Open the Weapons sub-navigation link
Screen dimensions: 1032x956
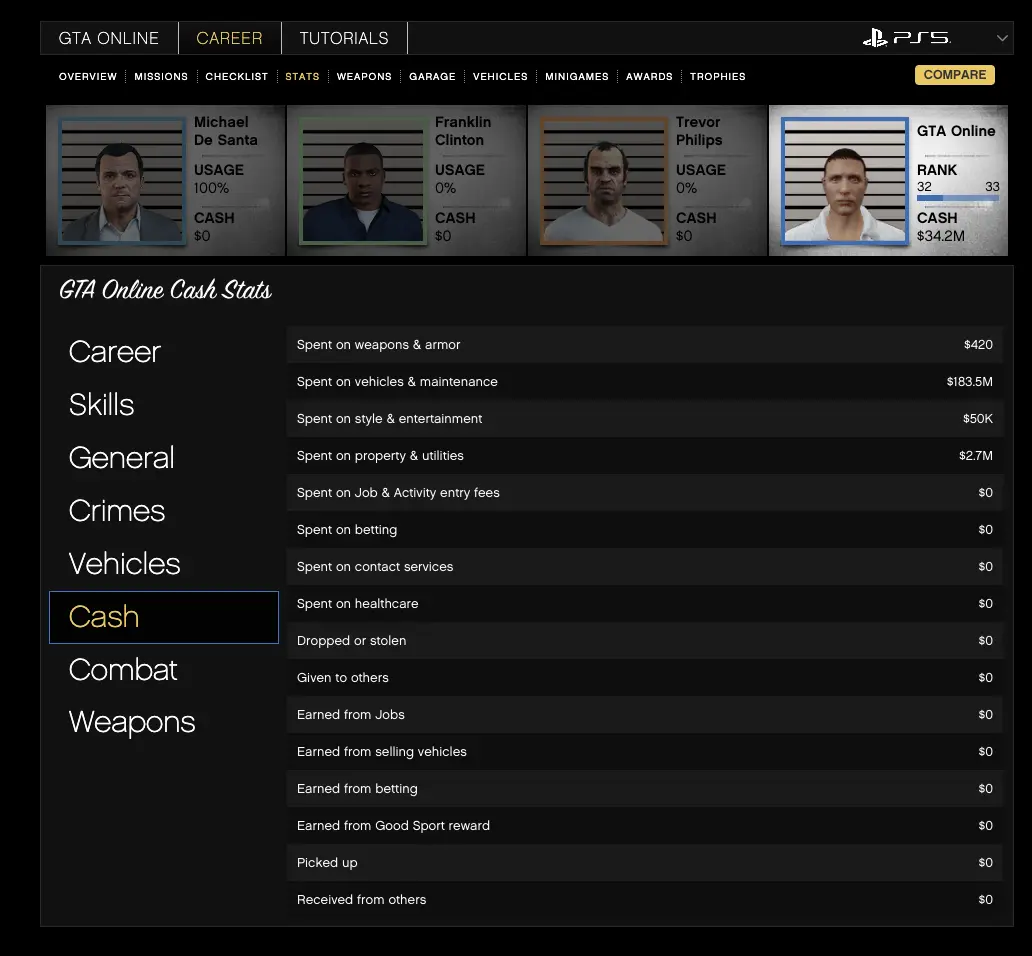coord(364,76)
